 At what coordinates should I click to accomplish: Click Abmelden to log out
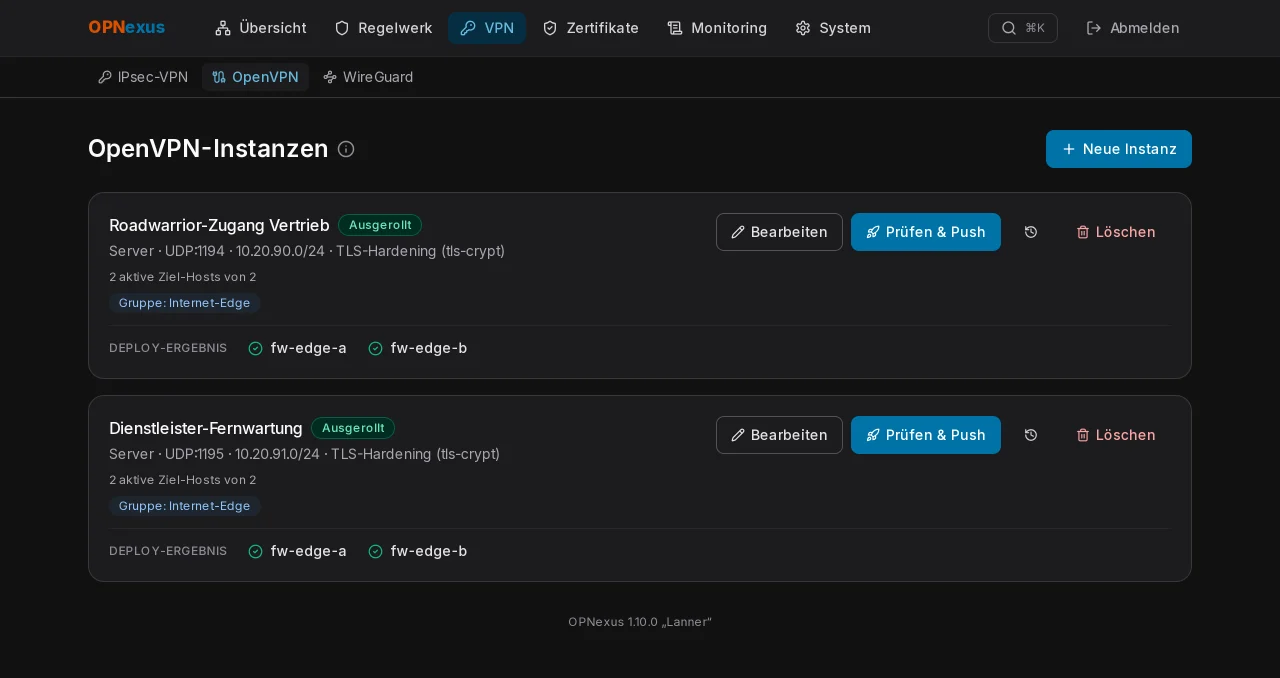(1133, 28)
